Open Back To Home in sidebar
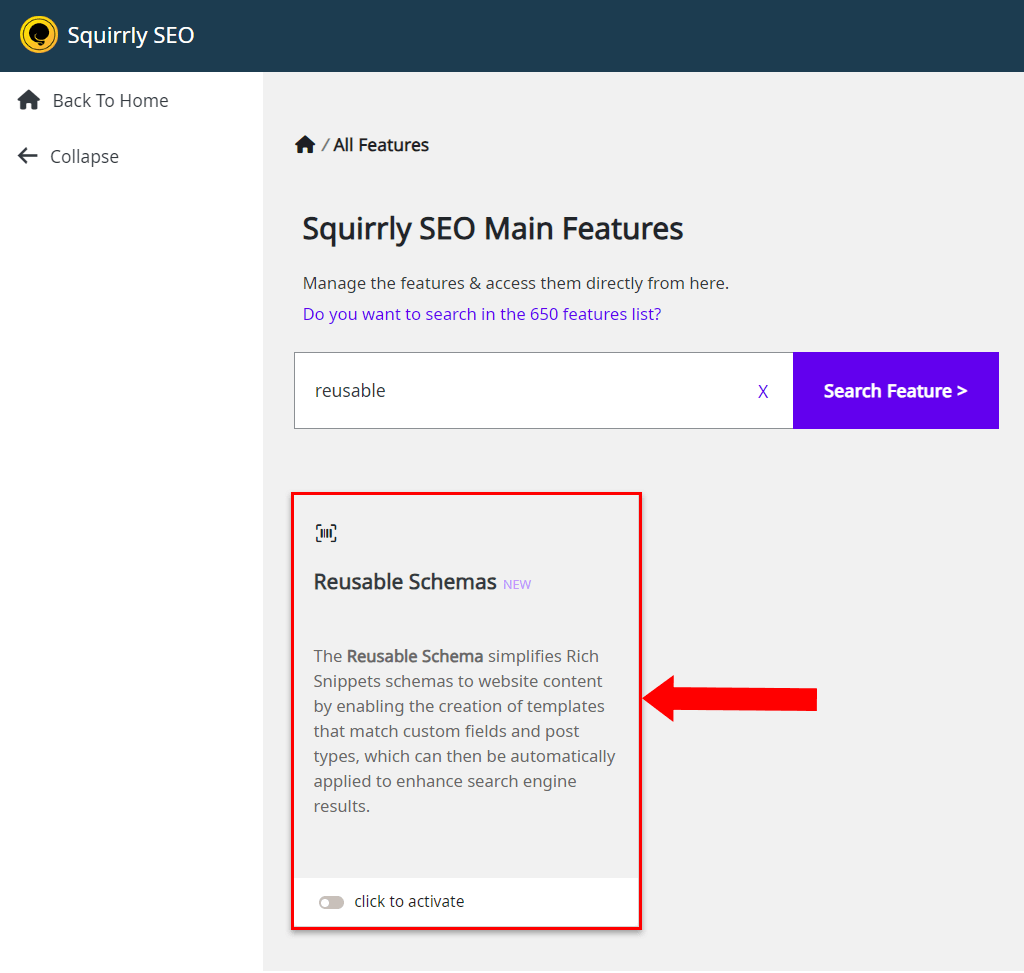 click(93, 101)
